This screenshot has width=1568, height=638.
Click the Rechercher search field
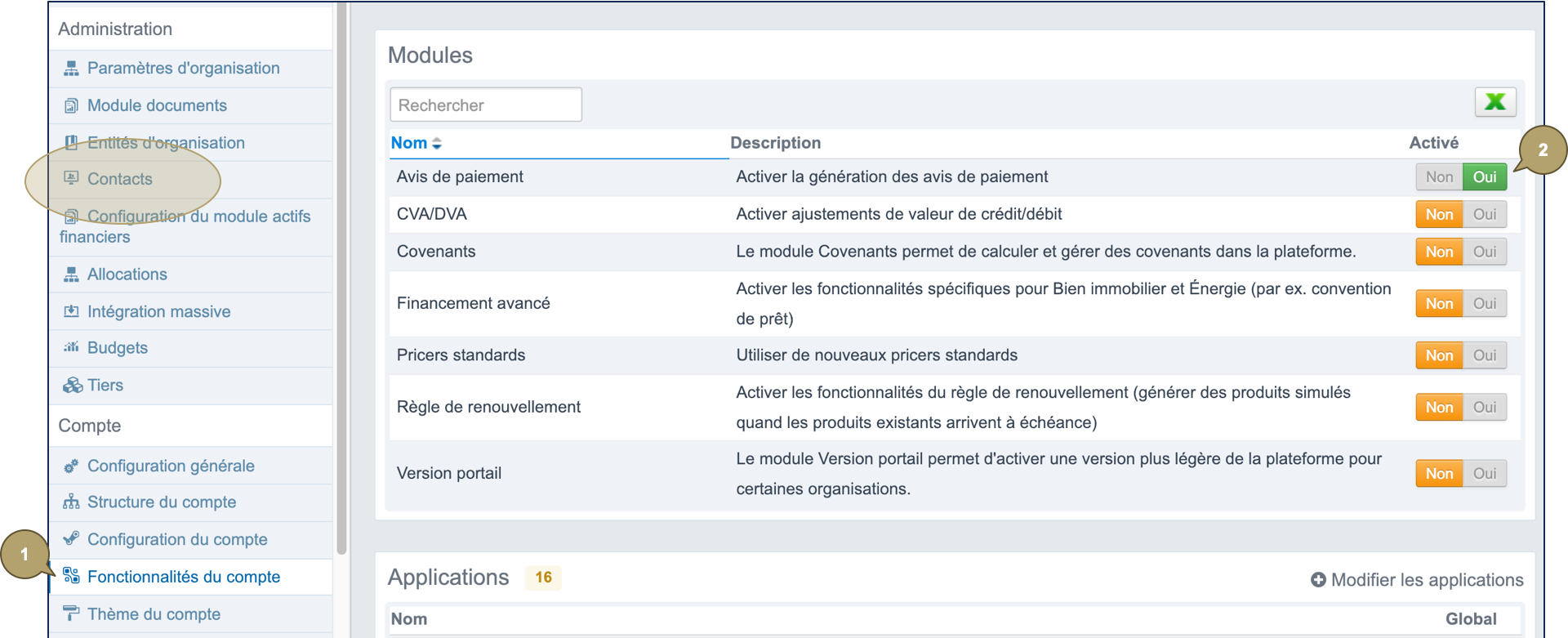coord(486,105)
